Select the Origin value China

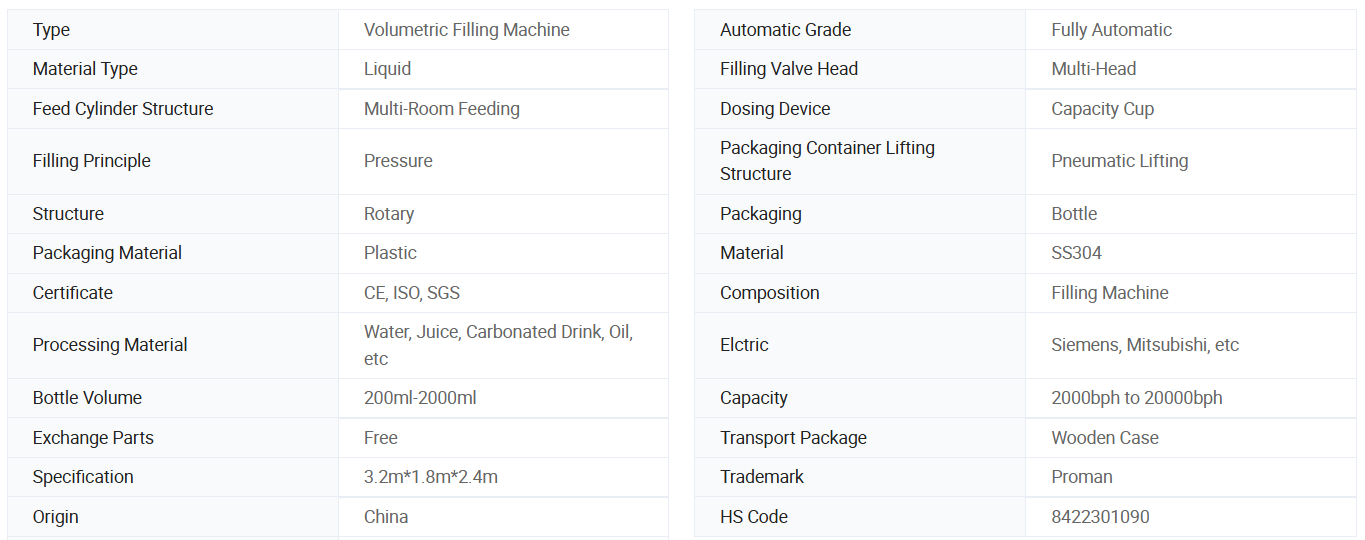pos(385,517)
